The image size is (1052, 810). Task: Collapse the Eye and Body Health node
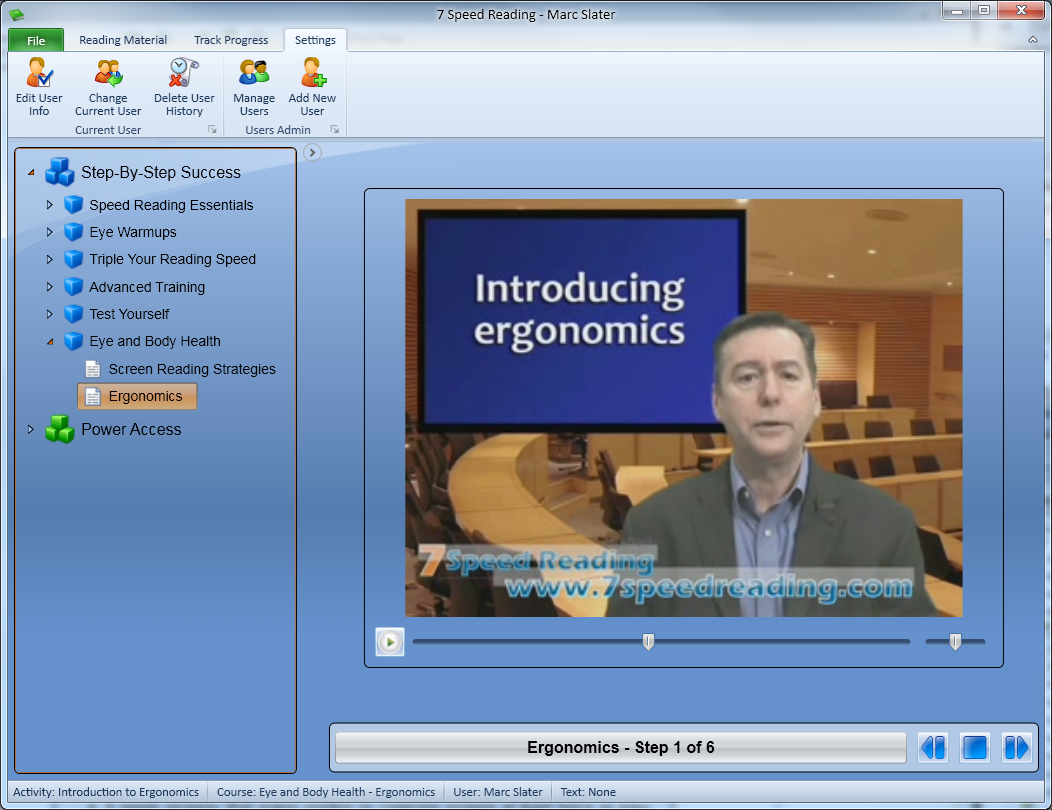[50, 341]
